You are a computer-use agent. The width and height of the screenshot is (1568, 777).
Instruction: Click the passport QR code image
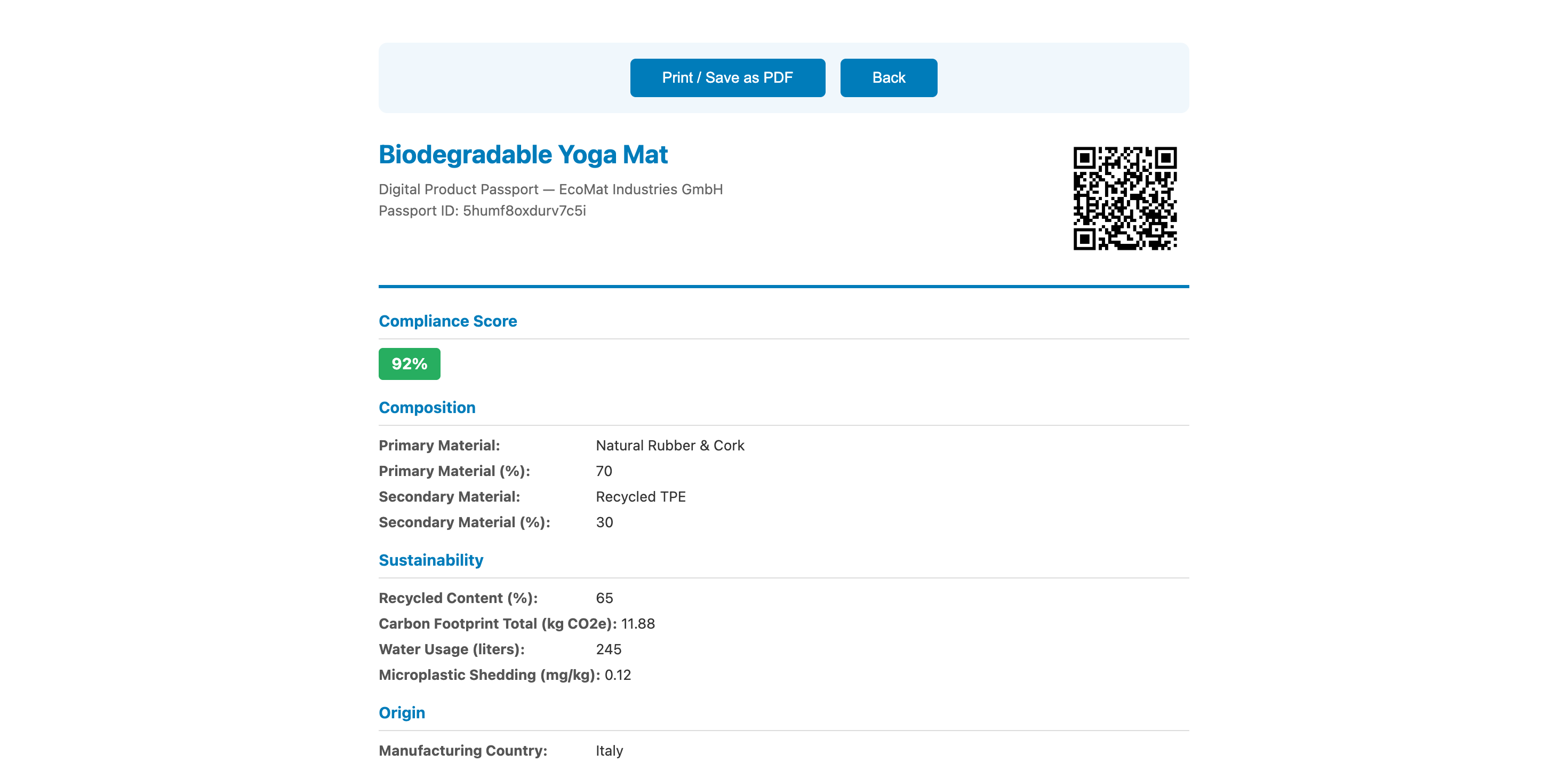(1124, 198)
